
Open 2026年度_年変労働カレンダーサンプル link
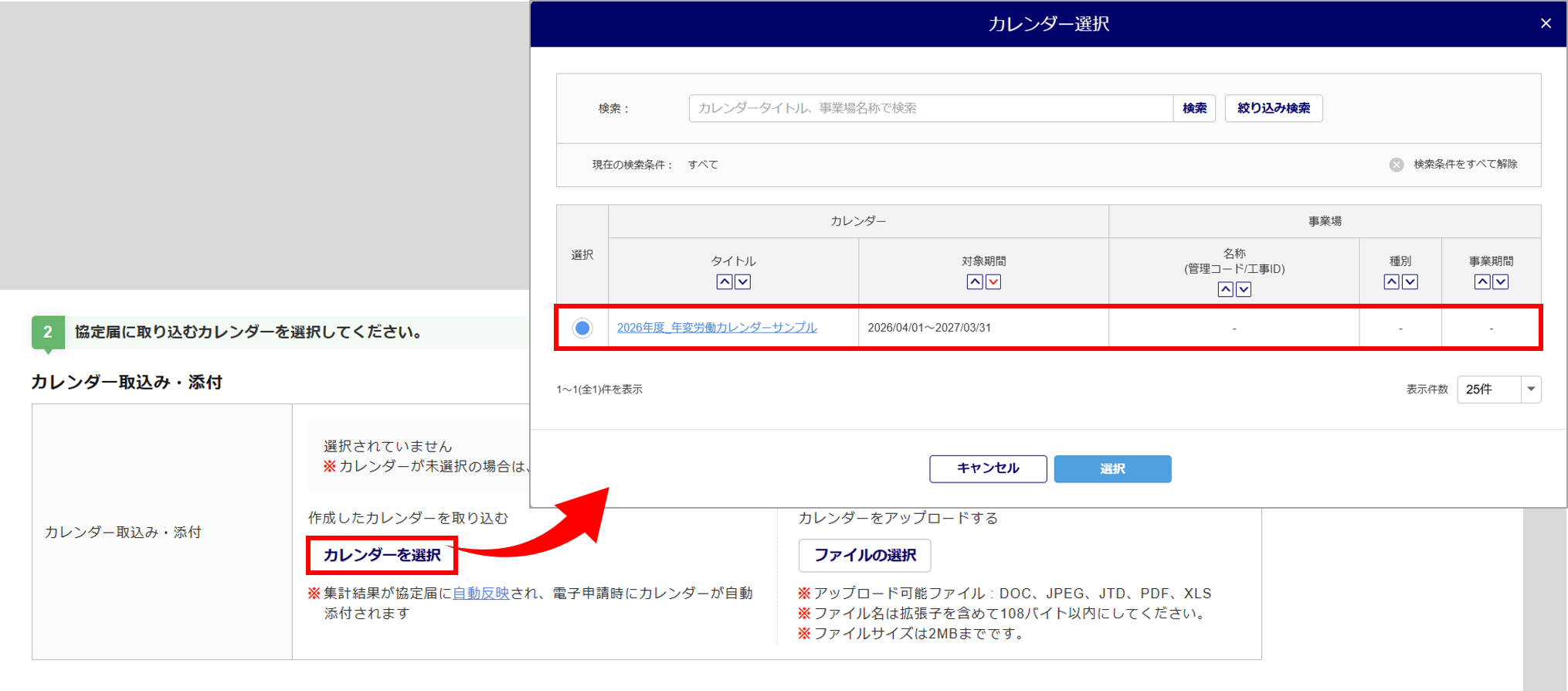716,328
